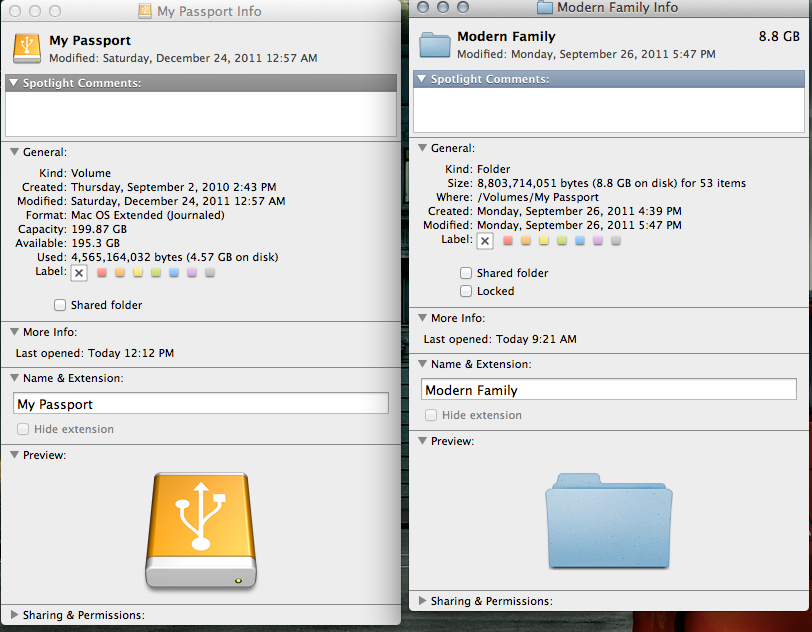This screenshot has width=812, height=632.
Task: Click Spotlight Comments text area in My Passport Info
Action: [201, 114]
